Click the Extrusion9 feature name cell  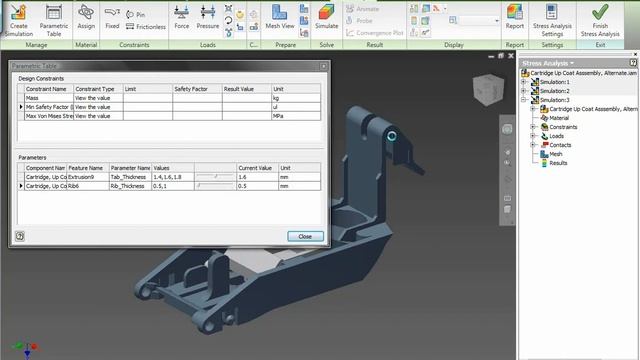88,177
